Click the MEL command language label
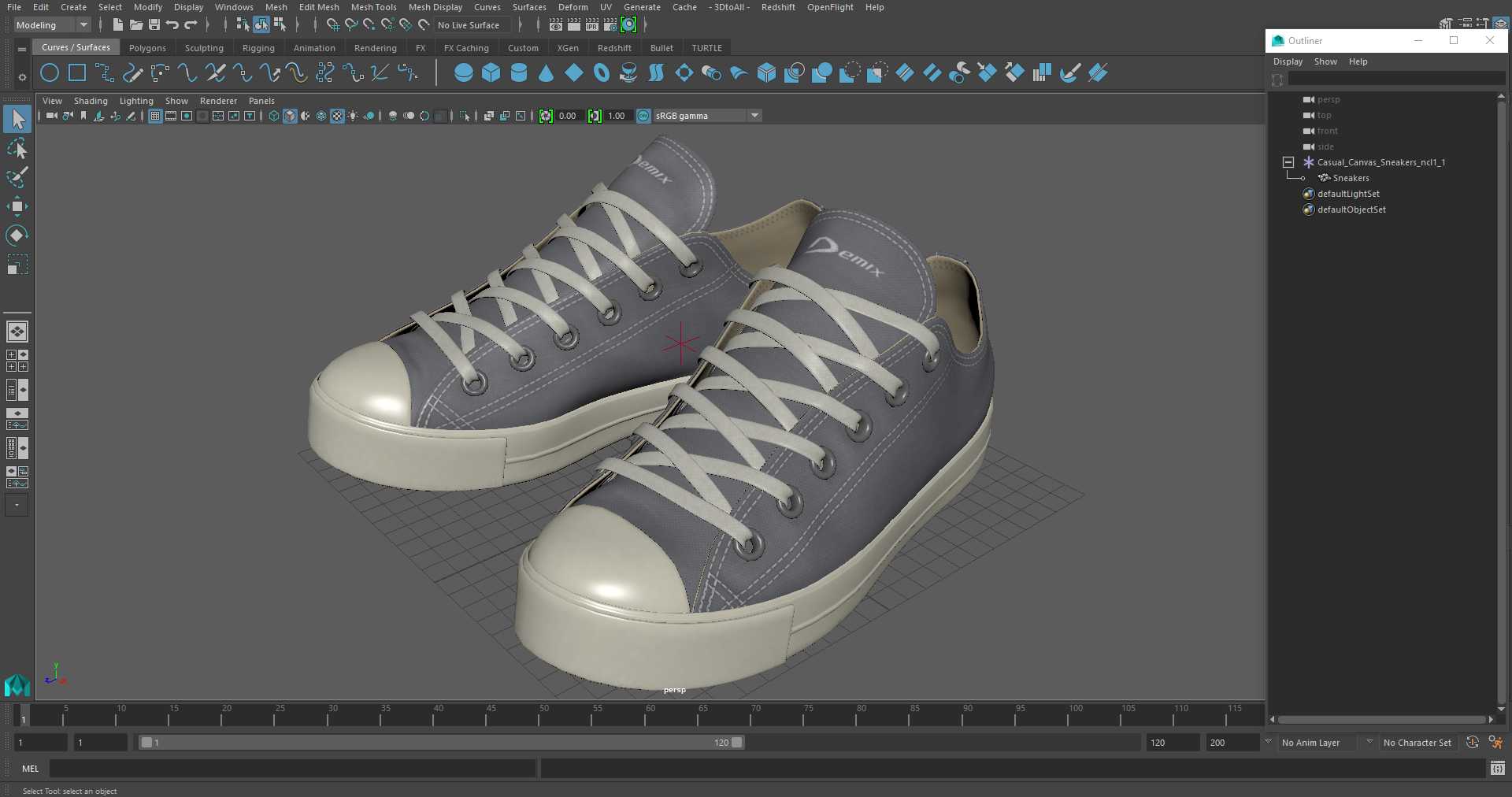The height and width of the screenshot is (797, 1512). [x=31, y=769]
